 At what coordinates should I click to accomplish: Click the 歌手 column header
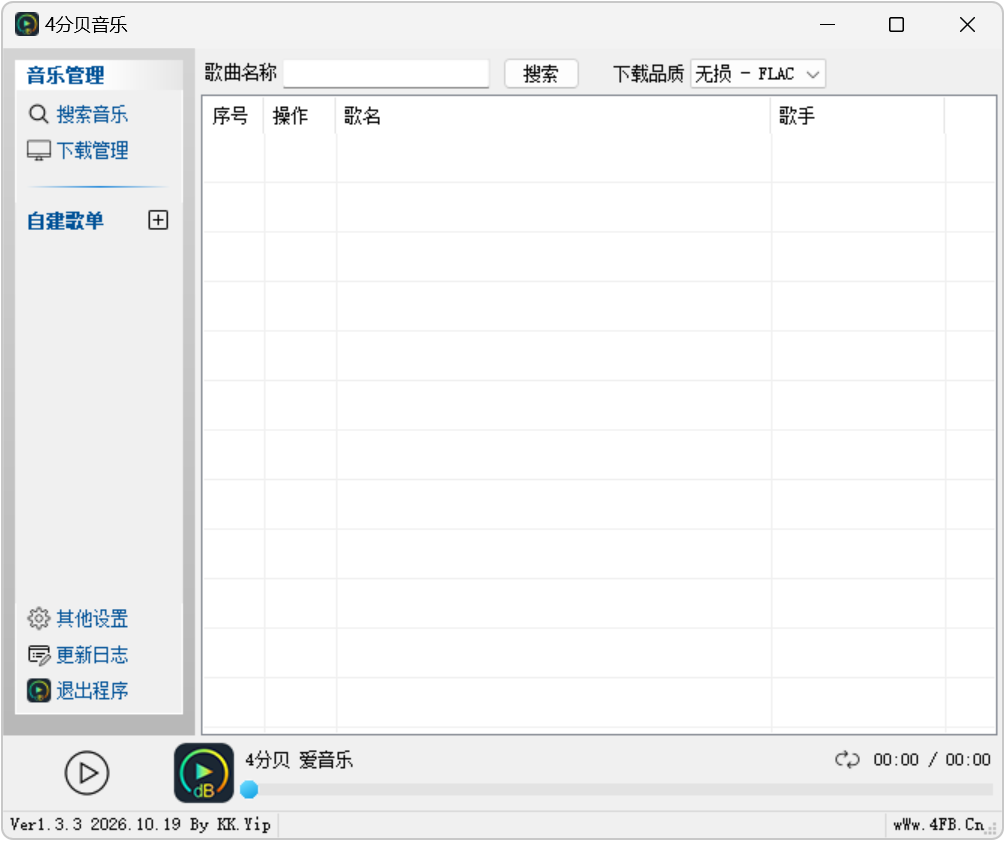coord(858,116)
